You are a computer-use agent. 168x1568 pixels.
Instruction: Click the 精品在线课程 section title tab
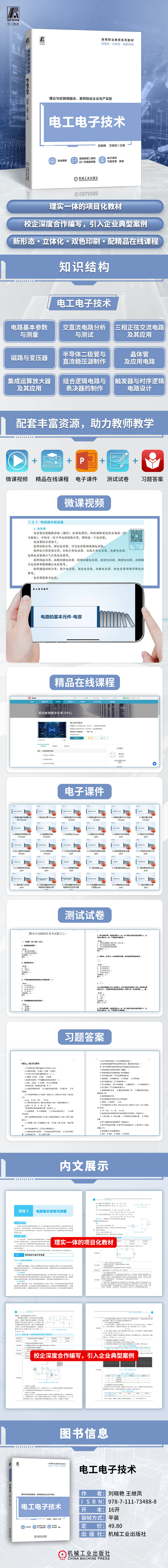pyautogui.click(x=84, y=682)
